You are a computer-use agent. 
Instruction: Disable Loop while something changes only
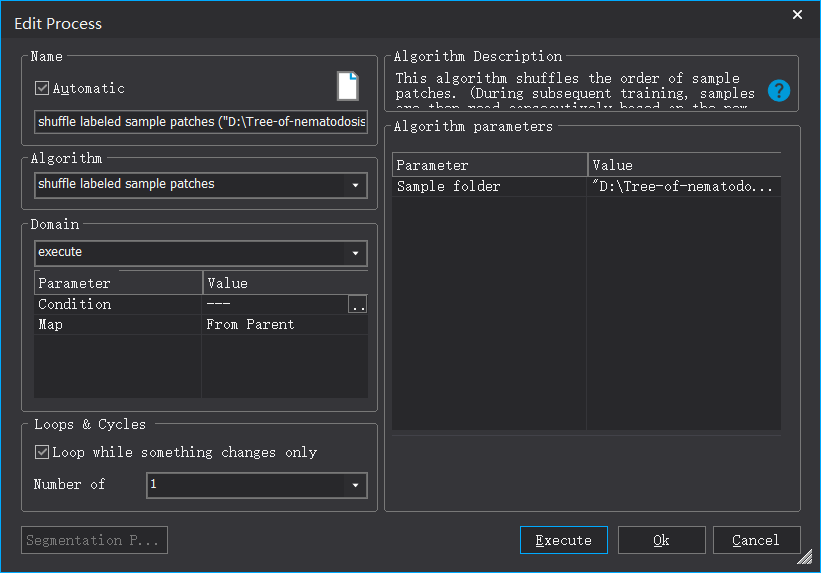[x=42, y=452]
